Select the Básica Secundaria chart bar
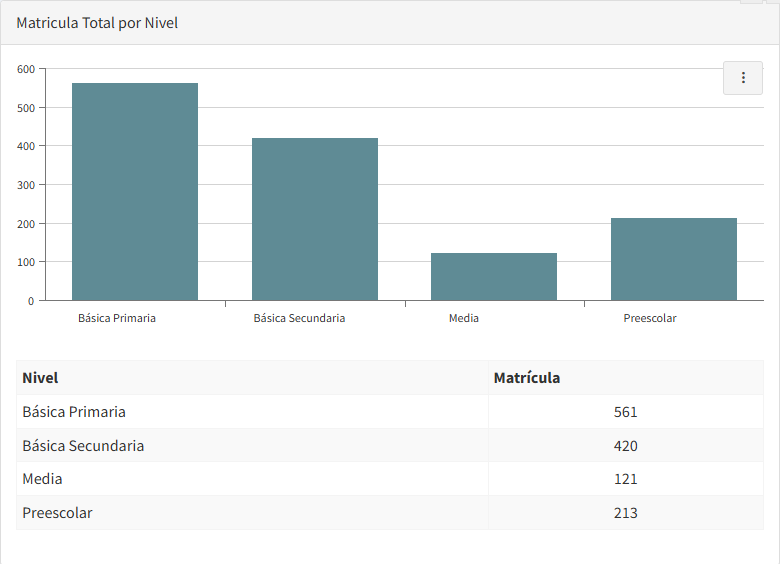The height and width of the screenshot is (564, 780). (x=314, y=219)
